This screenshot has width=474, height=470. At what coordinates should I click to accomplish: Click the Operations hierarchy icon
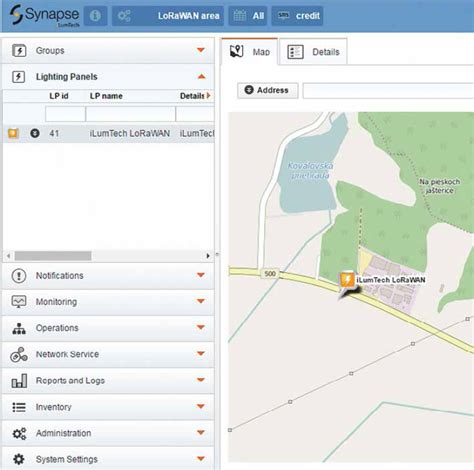19,328
